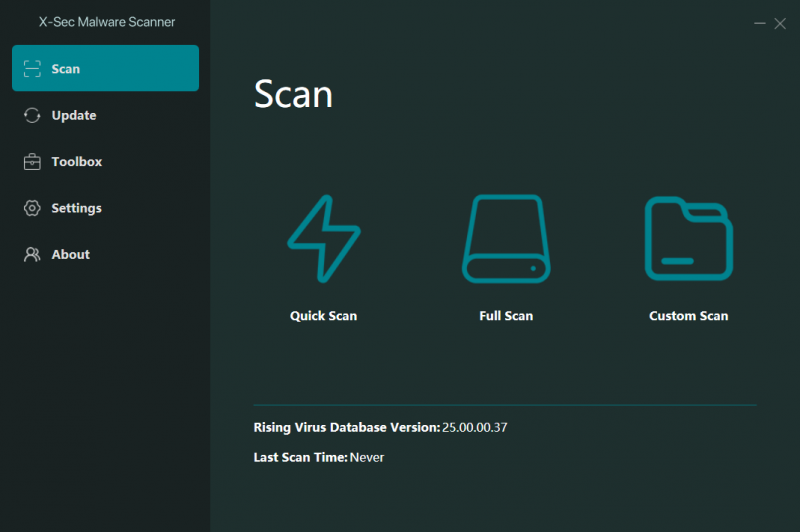Click the Full Scan text label

click(506, 316)
